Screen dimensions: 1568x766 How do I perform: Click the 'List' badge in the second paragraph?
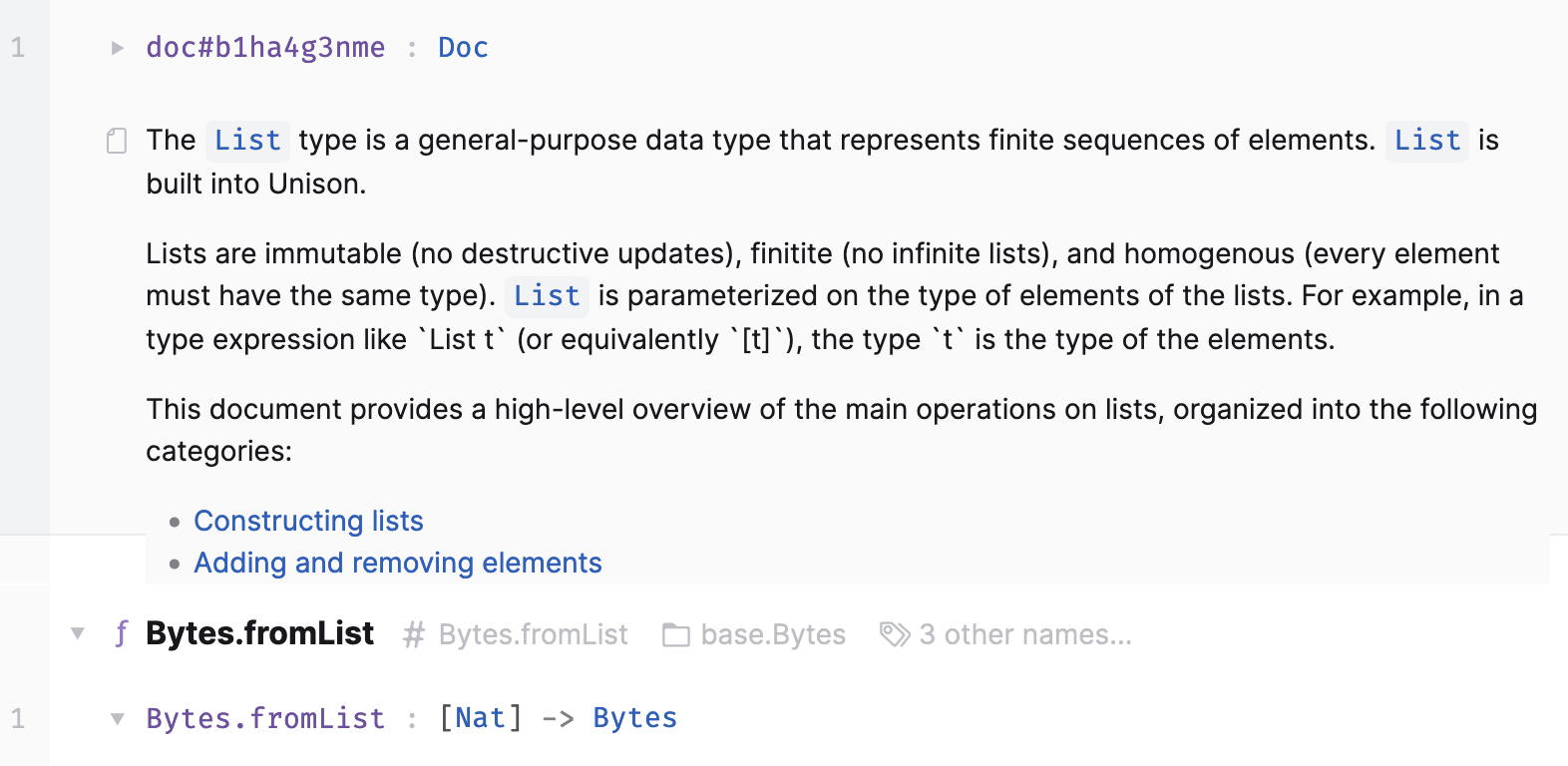(x=547, y=295)
